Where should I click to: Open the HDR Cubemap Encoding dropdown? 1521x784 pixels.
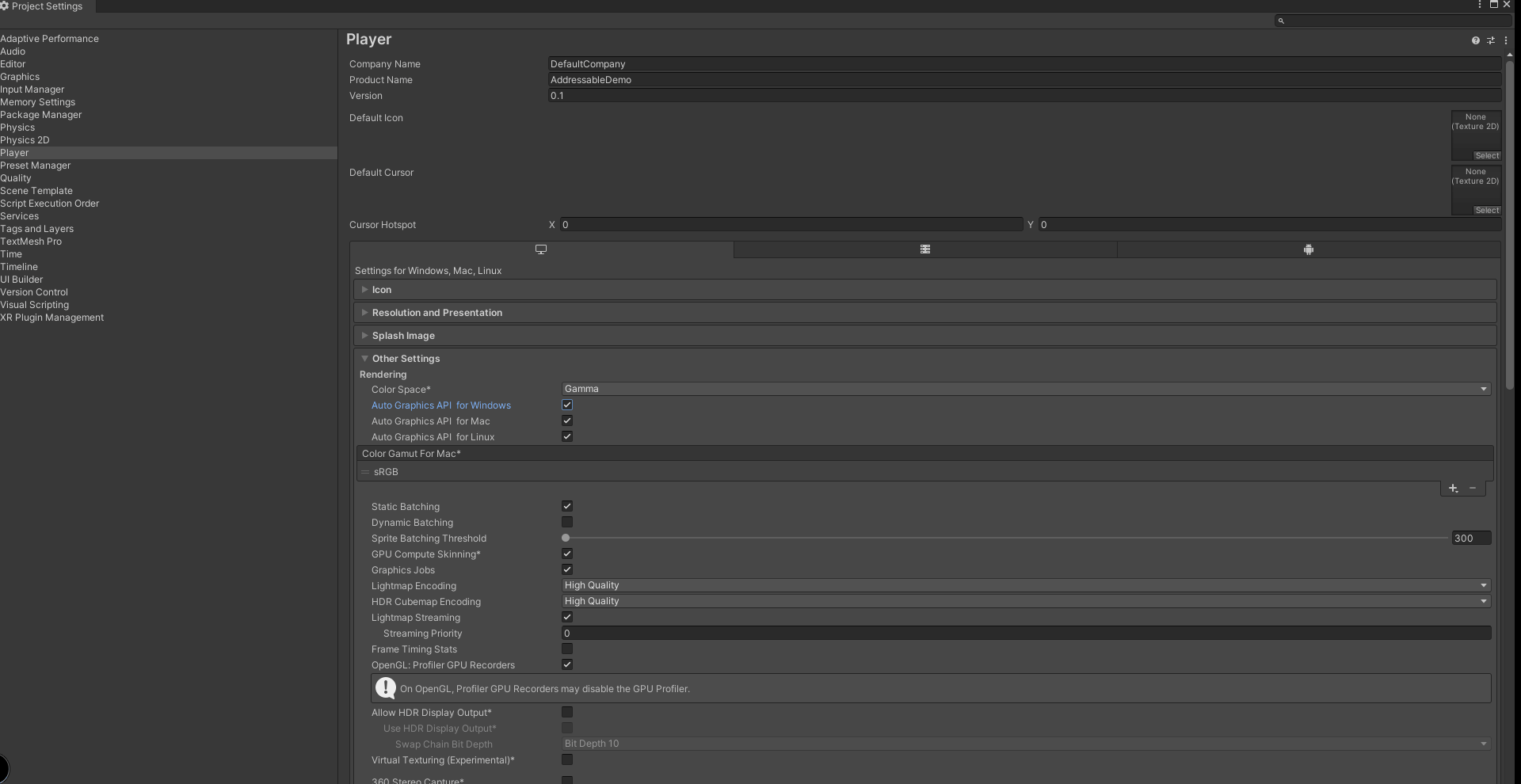(x=1026, y=601)
